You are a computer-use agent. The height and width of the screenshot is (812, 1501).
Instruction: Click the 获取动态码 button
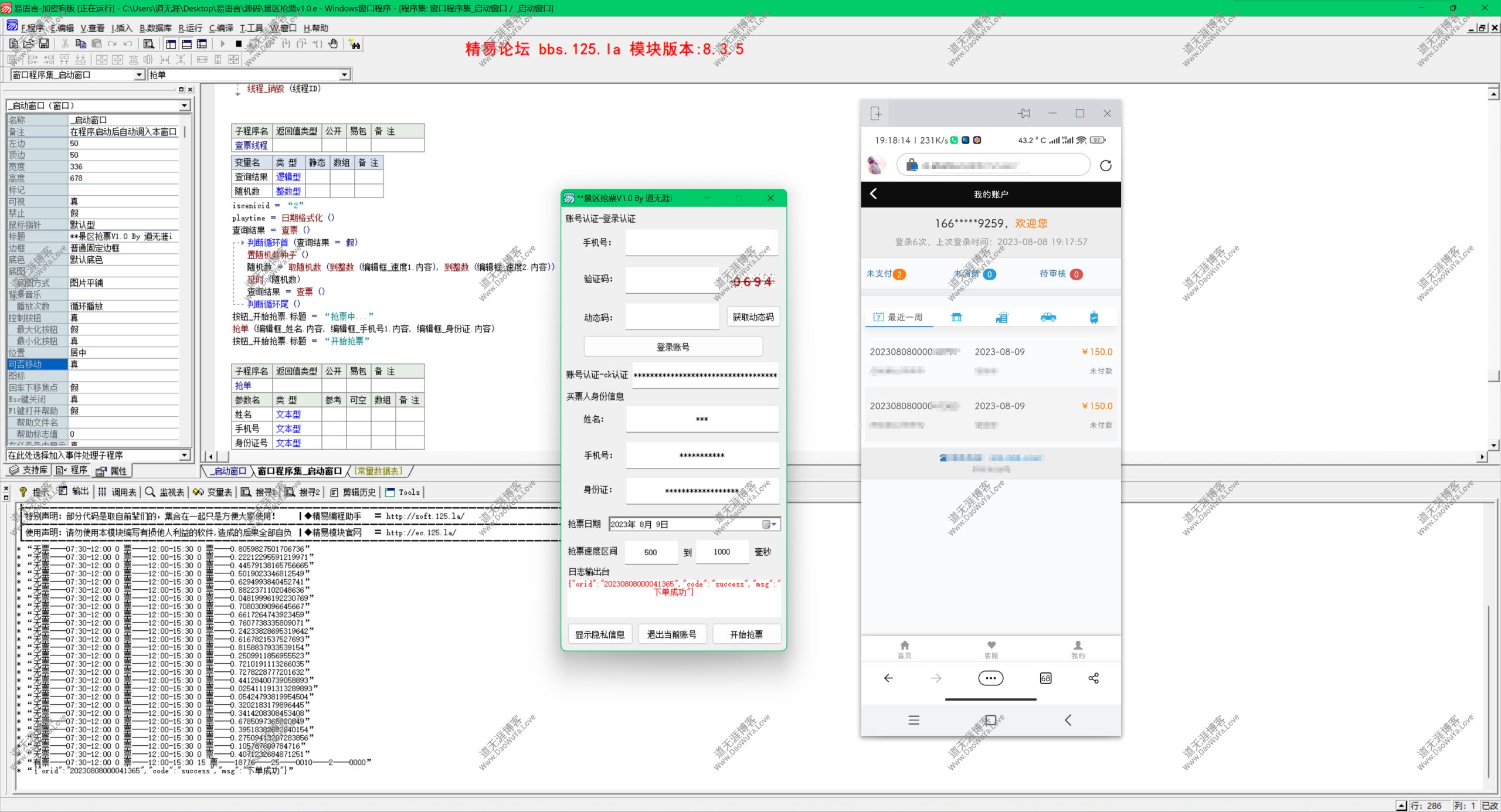click(753, 317)
